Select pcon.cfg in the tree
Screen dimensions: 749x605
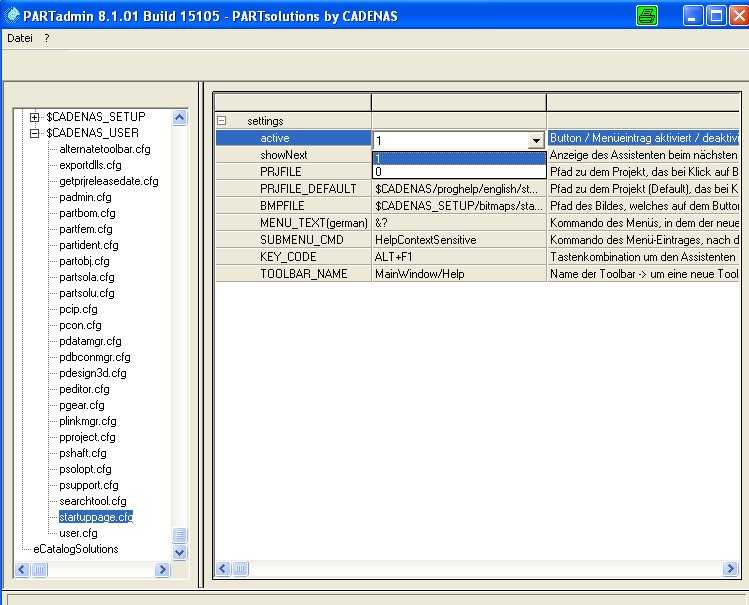pos(80,325)
